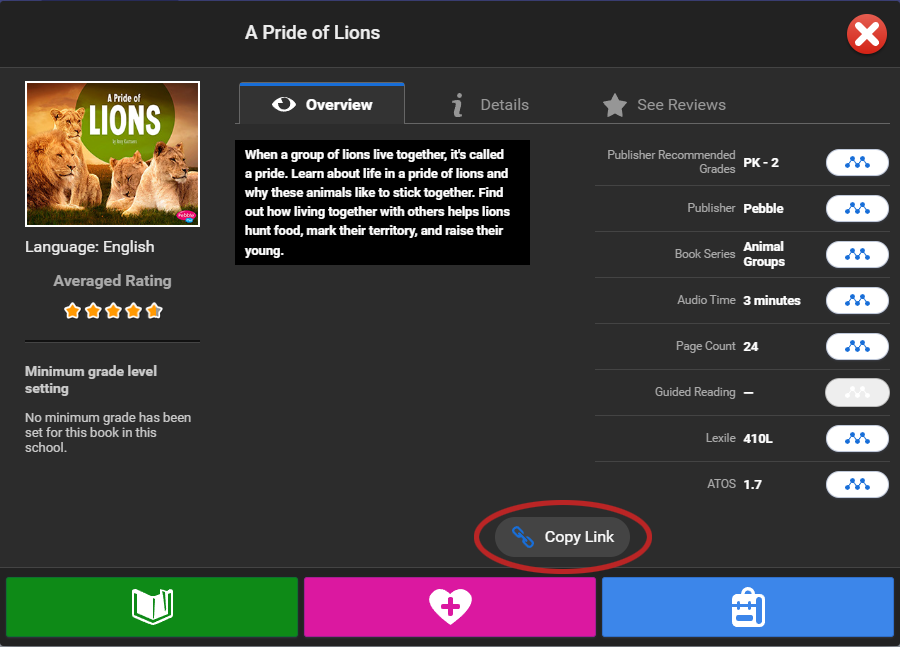The width and height of the screenshot is (900, 647).
Task: Click the similar-books icon for Page Count
Action: pos(857,346)
